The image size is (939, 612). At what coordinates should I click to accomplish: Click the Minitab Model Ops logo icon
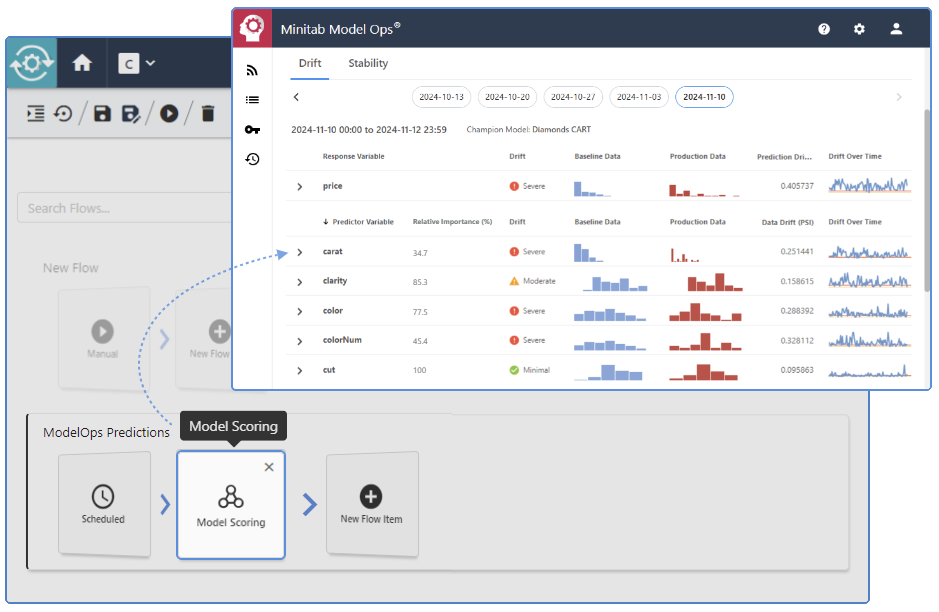click(x=252, y=28)
